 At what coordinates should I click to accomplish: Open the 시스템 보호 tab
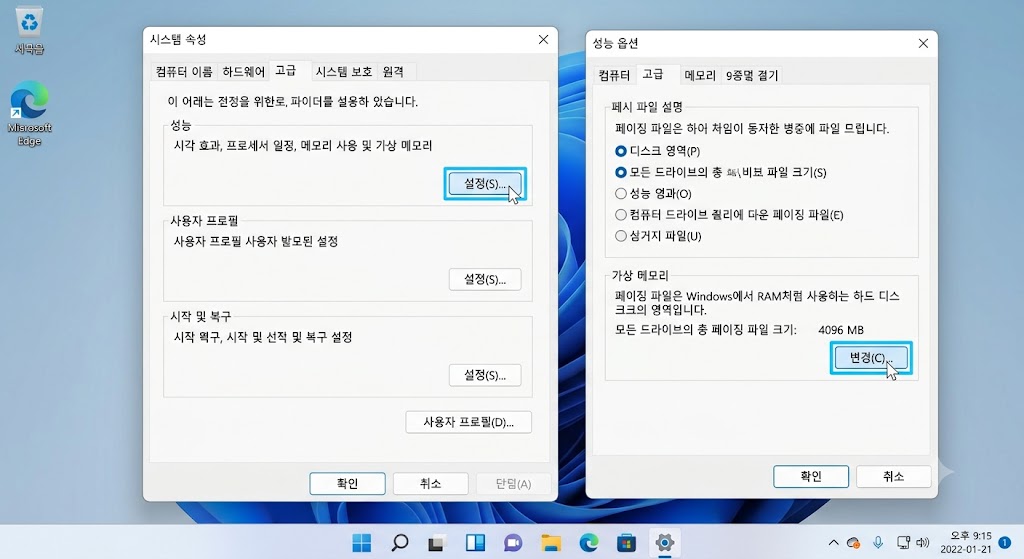(x=344, y=71)
